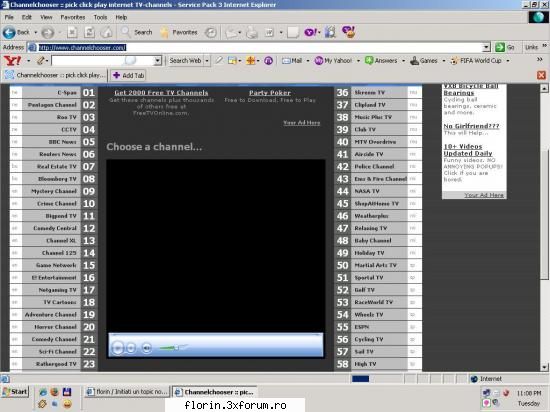Select channel 44 NASA TV
Image resolution: width=550 pixels, height=412 pixels.
378,191
